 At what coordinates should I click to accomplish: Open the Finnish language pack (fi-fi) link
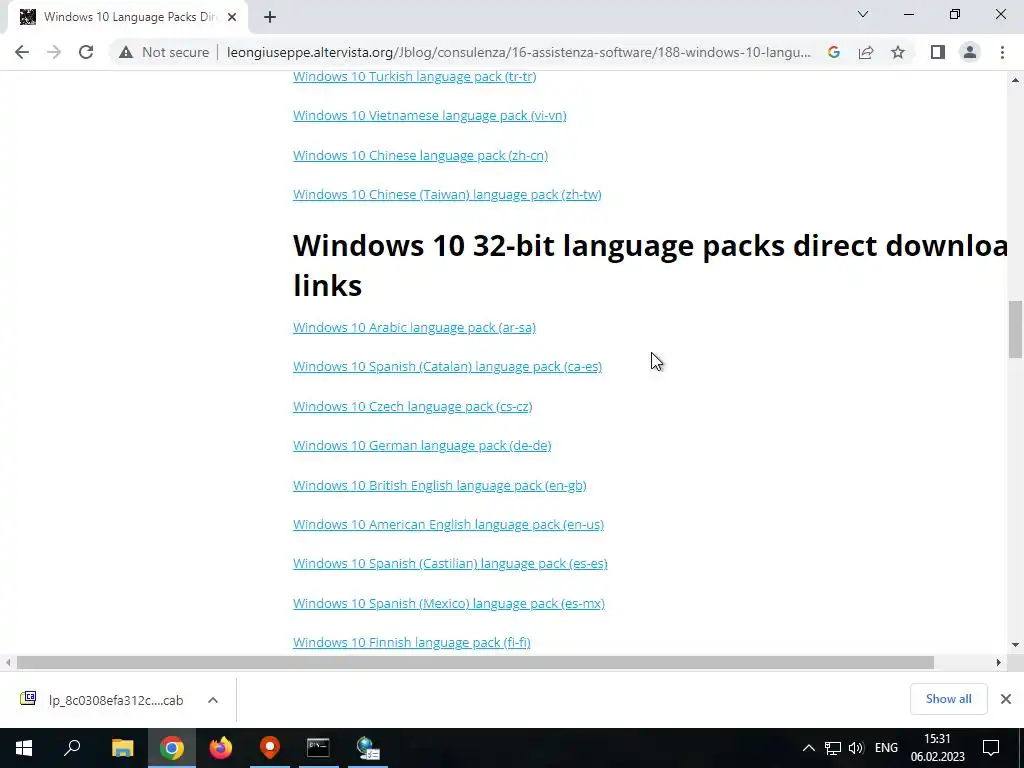point(411,643)
